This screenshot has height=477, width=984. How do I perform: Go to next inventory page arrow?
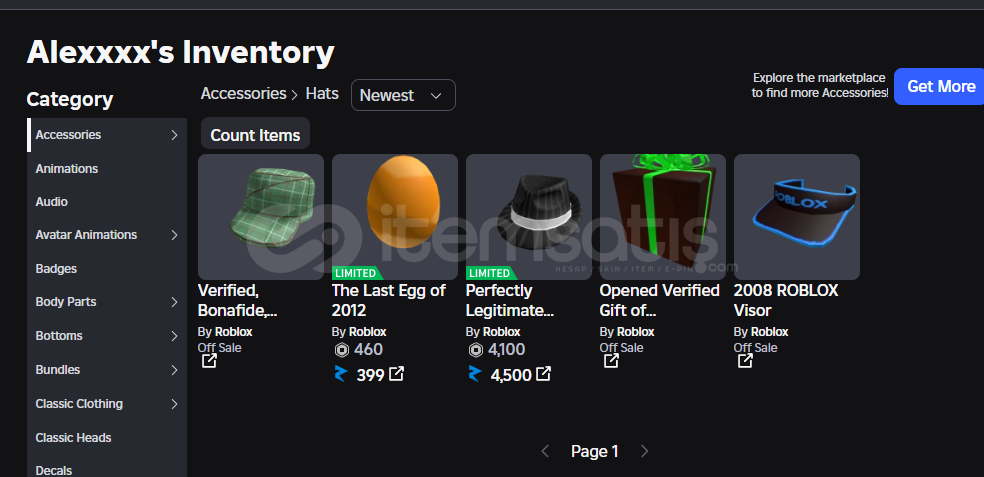pos(645,452)
